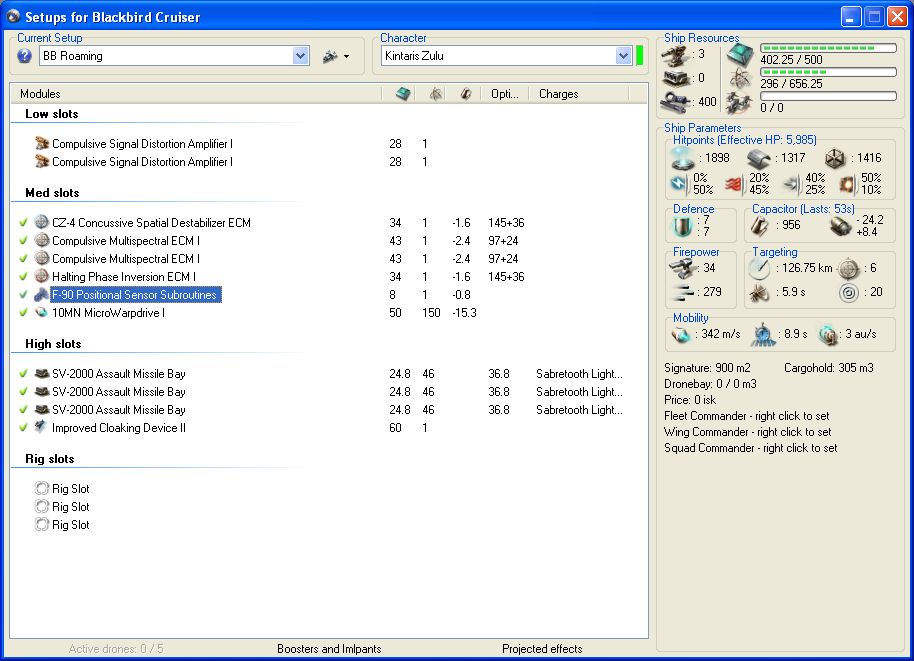
Task: Click the Sabretooth Light charge on first launcher
Action: pyautogui.click(x=579, y=374)
